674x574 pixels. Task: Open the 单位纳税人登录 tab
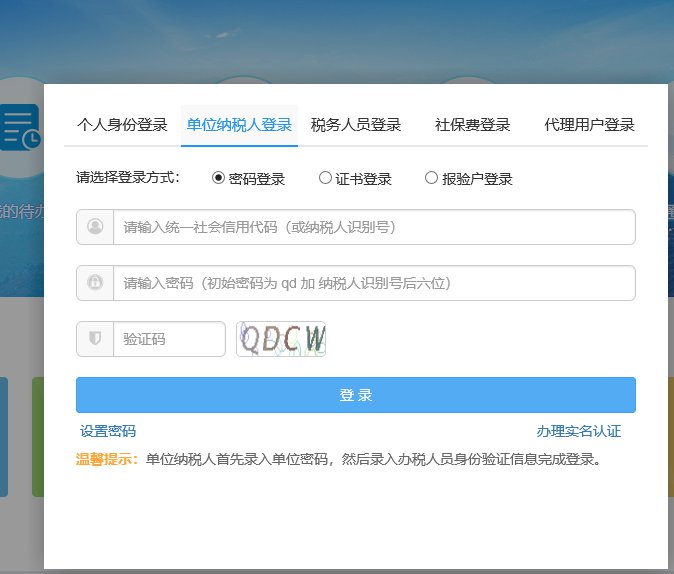coord(239,125)
